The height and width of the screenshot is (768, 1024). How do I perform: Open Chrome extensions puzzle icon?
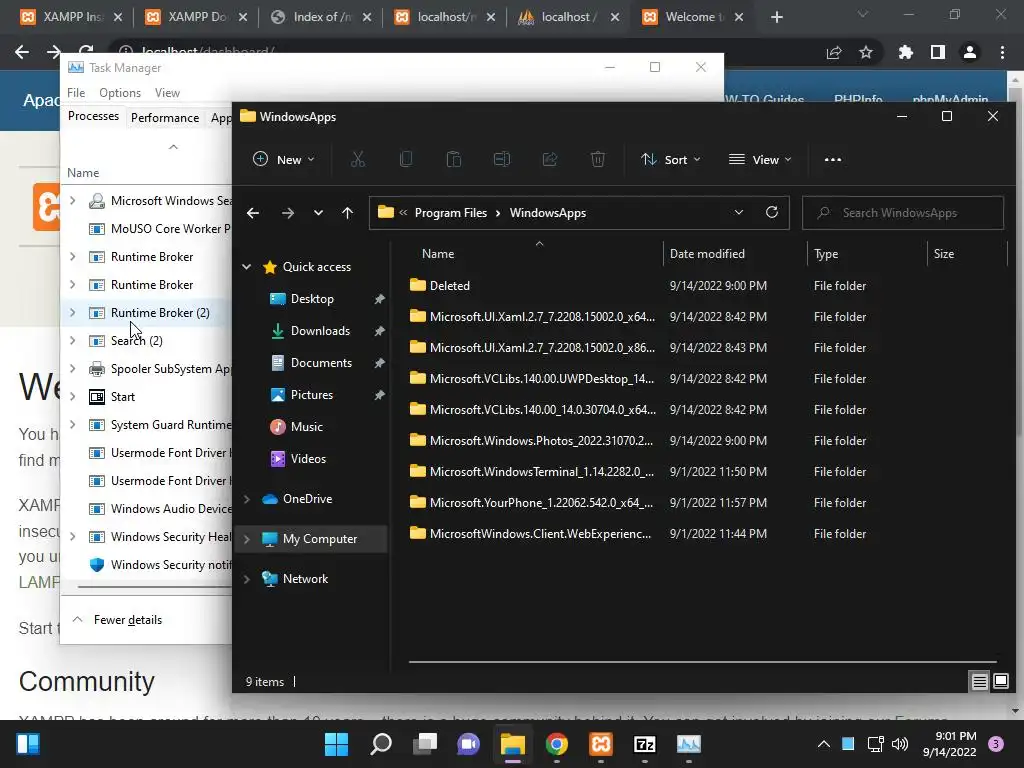905,52
